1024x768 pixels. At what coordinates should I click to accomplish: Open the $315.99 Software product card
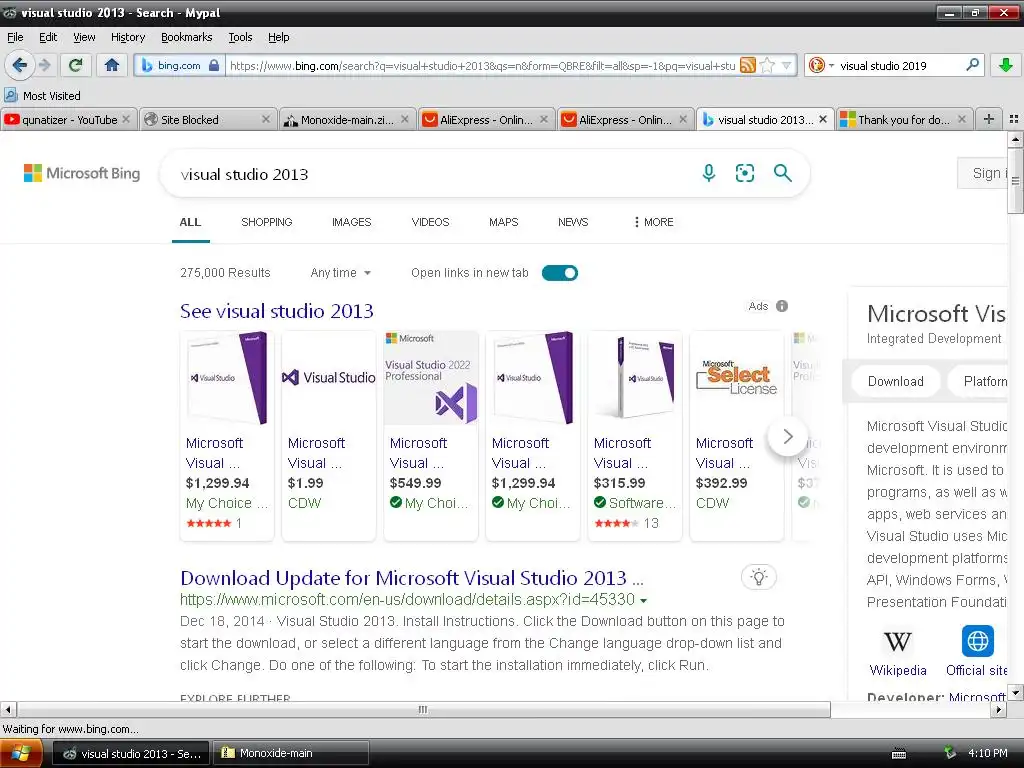(635, 436)
